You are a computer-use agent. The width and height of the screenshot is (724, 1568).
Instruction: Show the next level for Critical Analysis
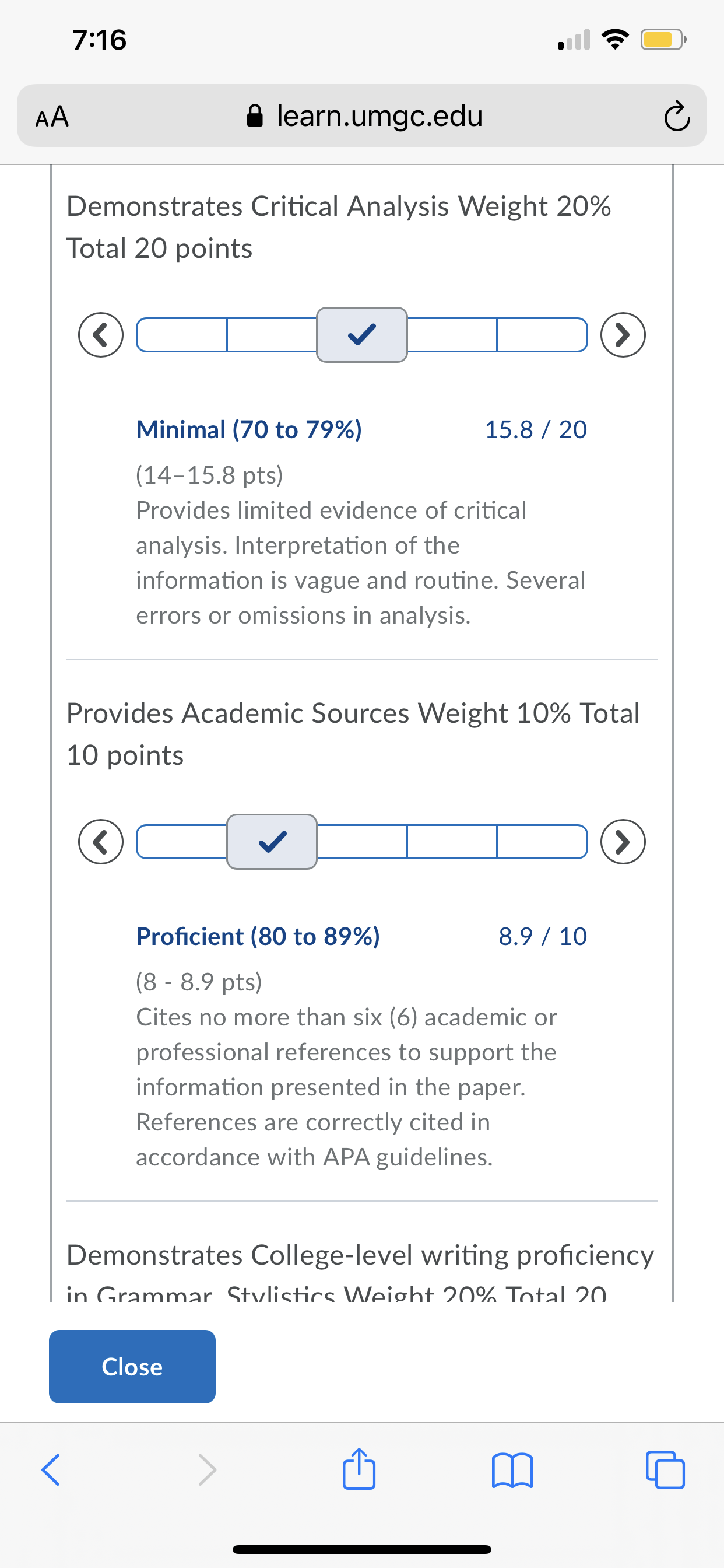click(623, 335)
